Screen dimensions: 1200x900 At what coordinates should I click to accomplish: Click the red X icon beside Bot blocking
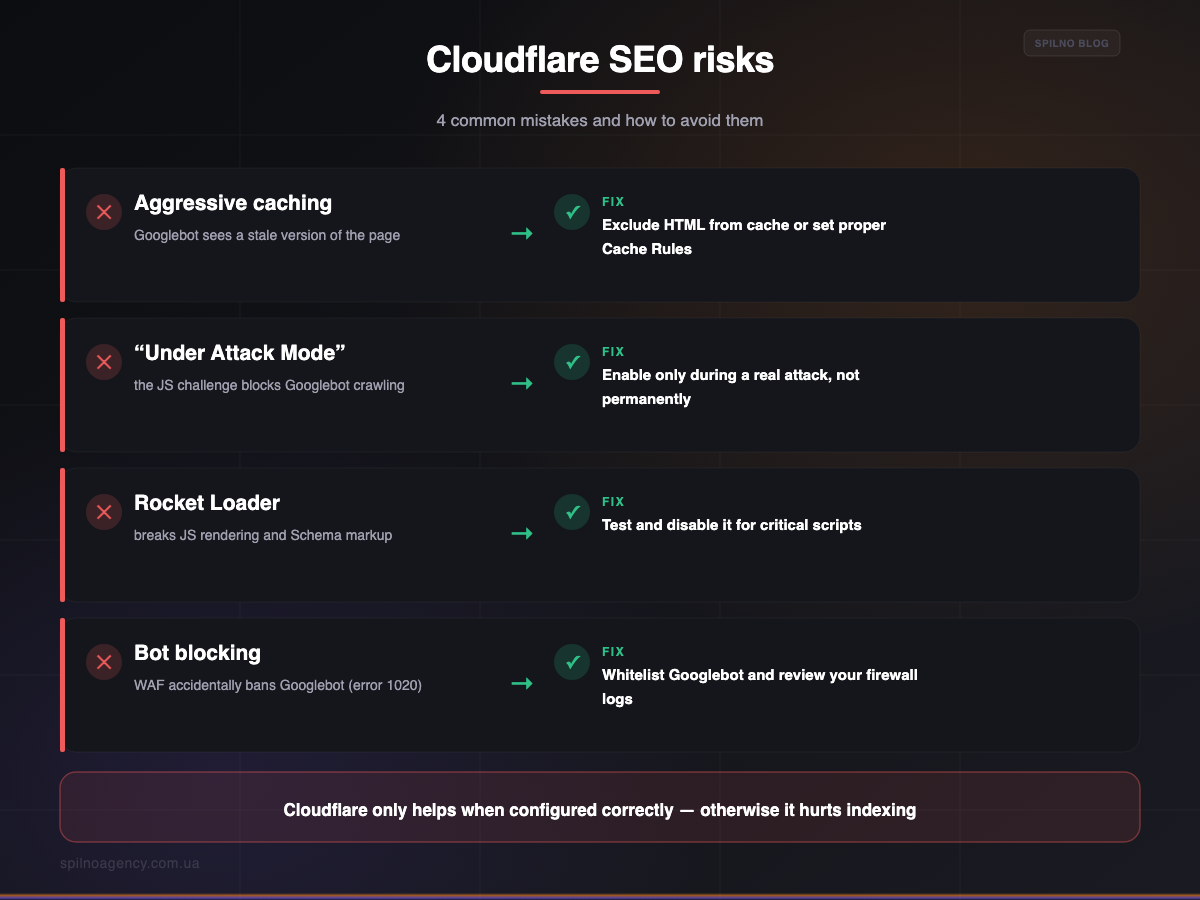click(x=104, y=662)
